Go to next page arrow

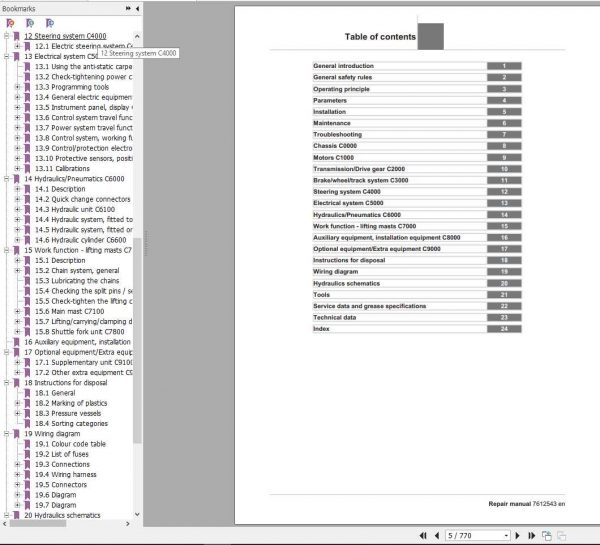click(x=517, y=535)
